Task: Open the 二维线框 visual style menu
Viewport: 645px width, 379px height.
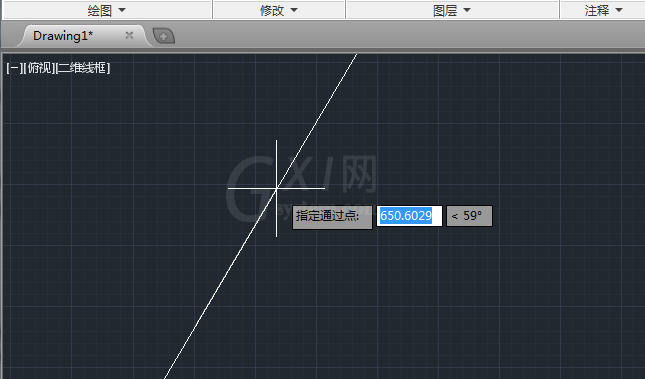Action: pos(83,68)
